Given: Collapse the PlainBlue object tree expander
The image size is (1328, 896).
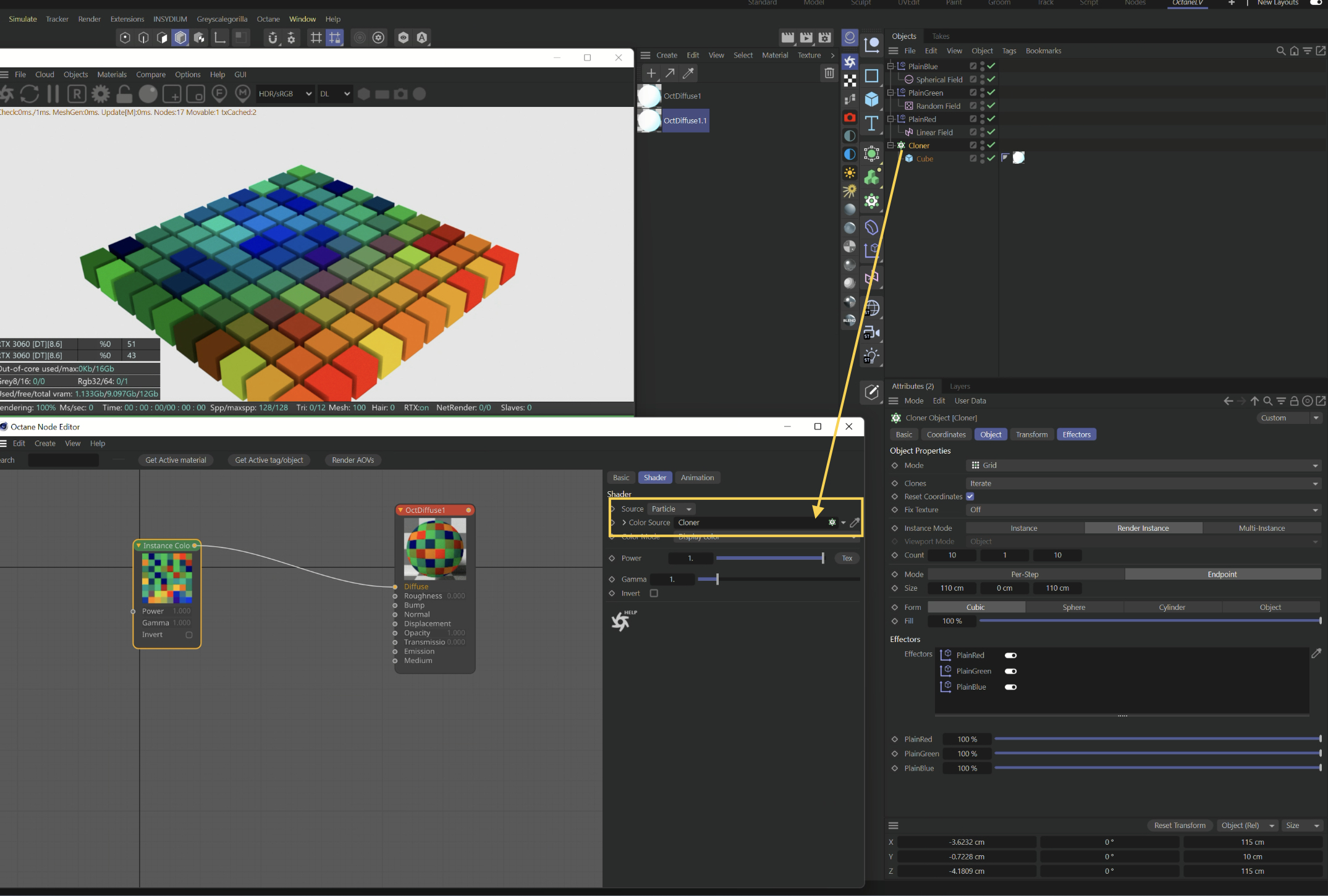Looking at the screenshot, I should tap(890, 66).
